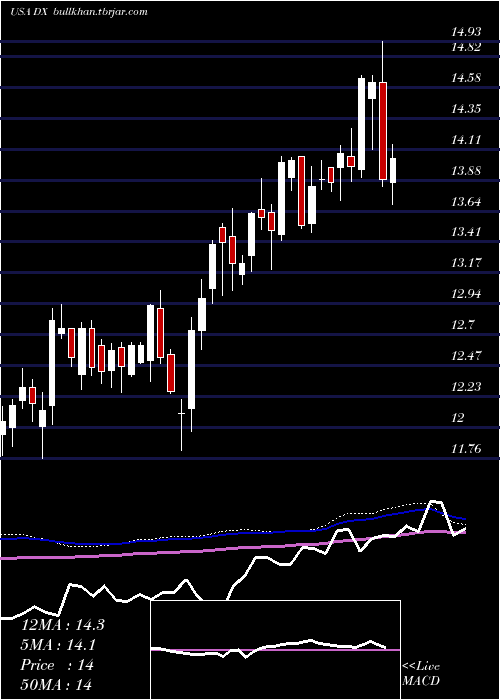This screenshot has height=700, width=500.
Task: Click the 13.88 price axis label
Action: click(466, 171)
